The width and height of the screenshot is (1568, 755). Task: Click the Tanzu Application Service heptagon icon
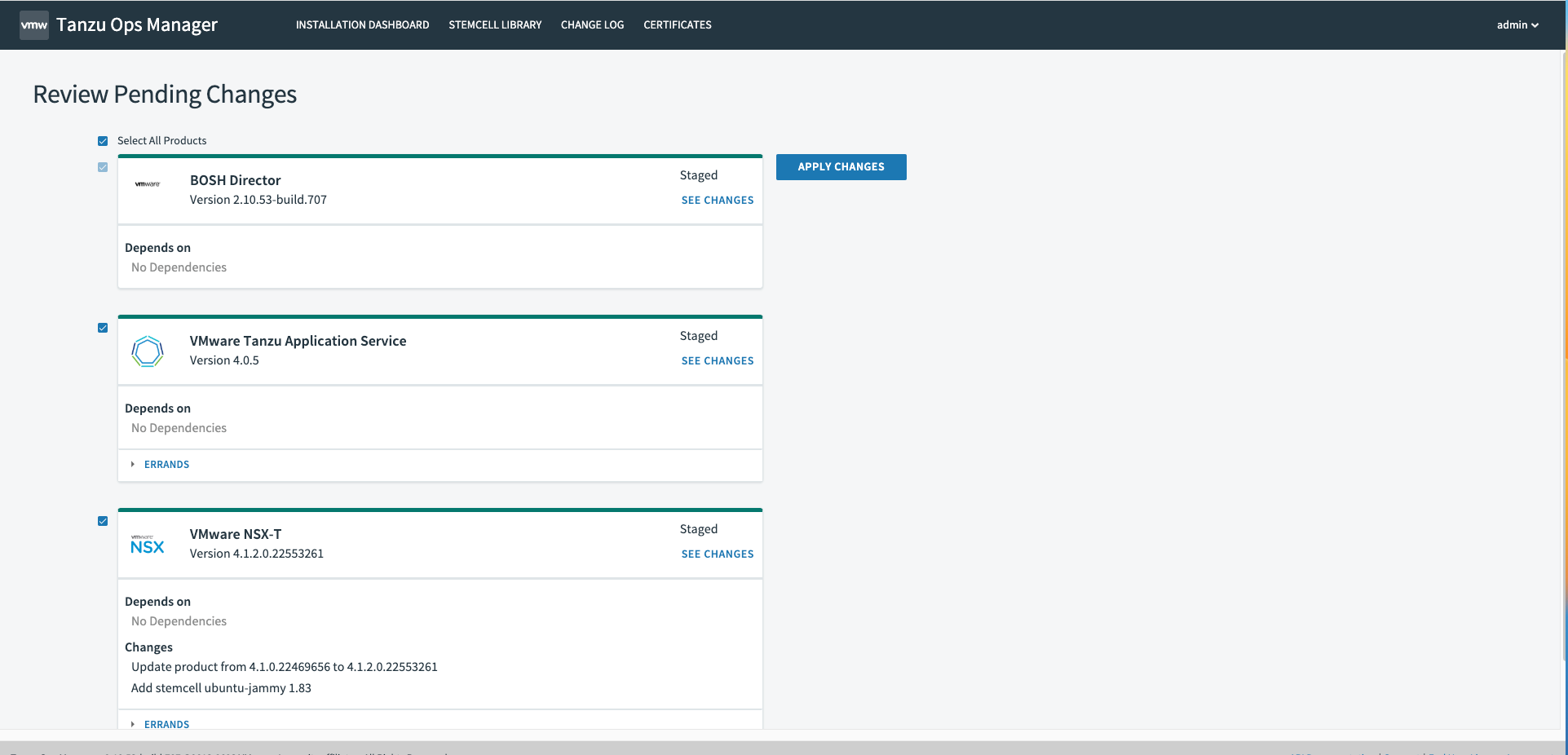click(148, 351)
